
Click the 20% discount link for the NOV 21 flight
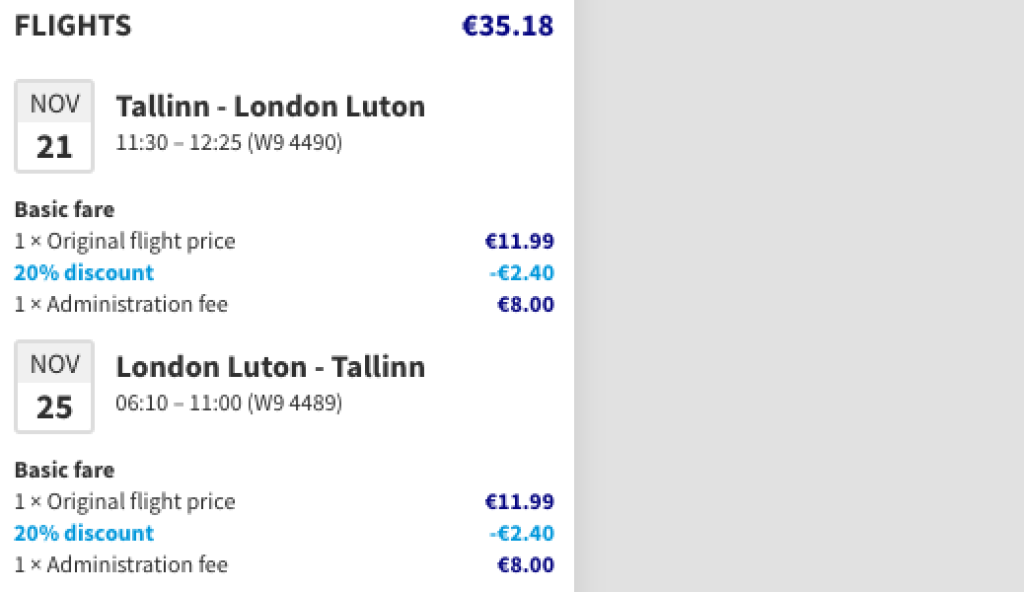pos(84,273)
